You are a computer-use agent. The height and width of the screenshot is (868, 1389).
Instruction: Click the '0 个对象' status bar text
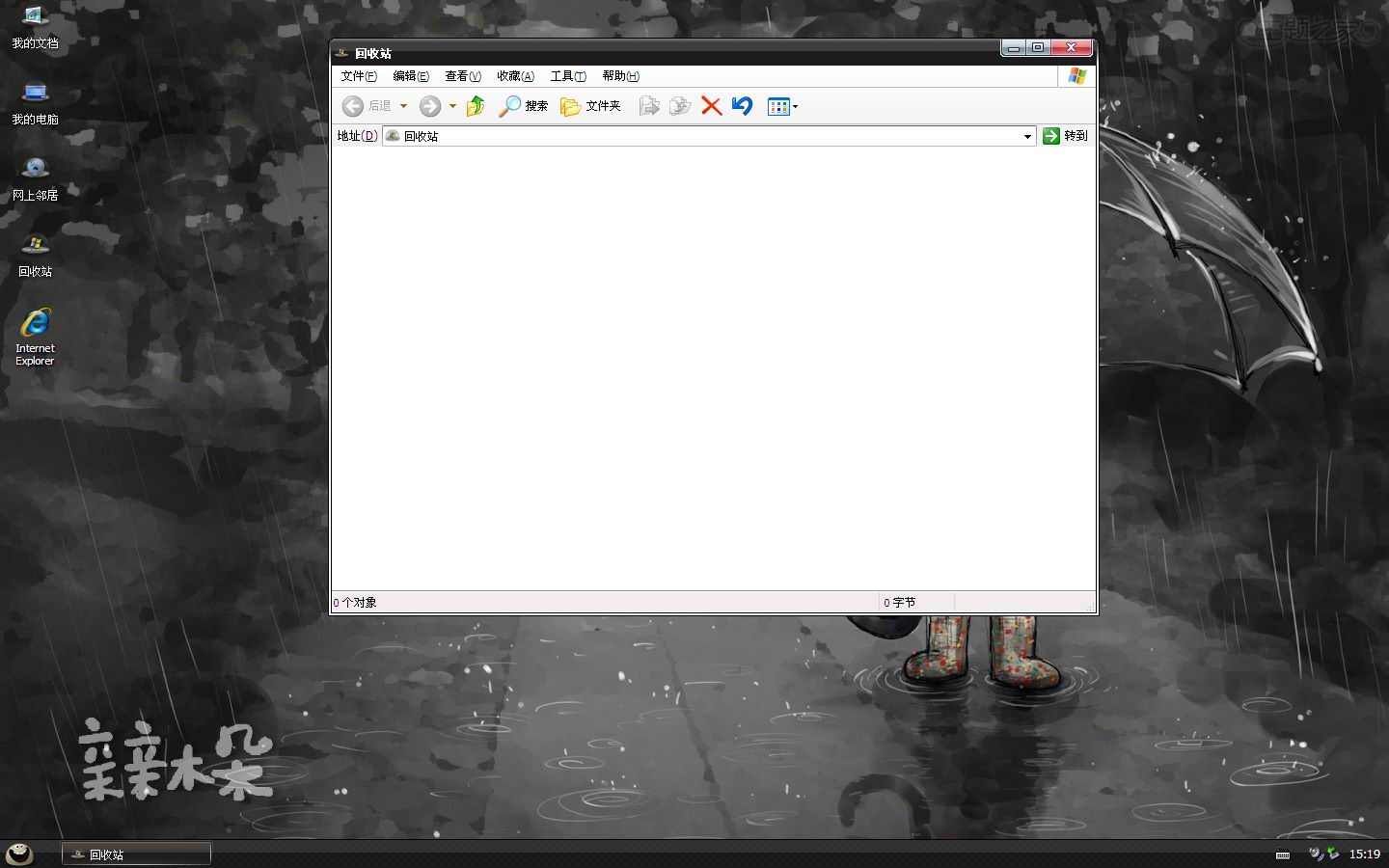click(355, 603)
